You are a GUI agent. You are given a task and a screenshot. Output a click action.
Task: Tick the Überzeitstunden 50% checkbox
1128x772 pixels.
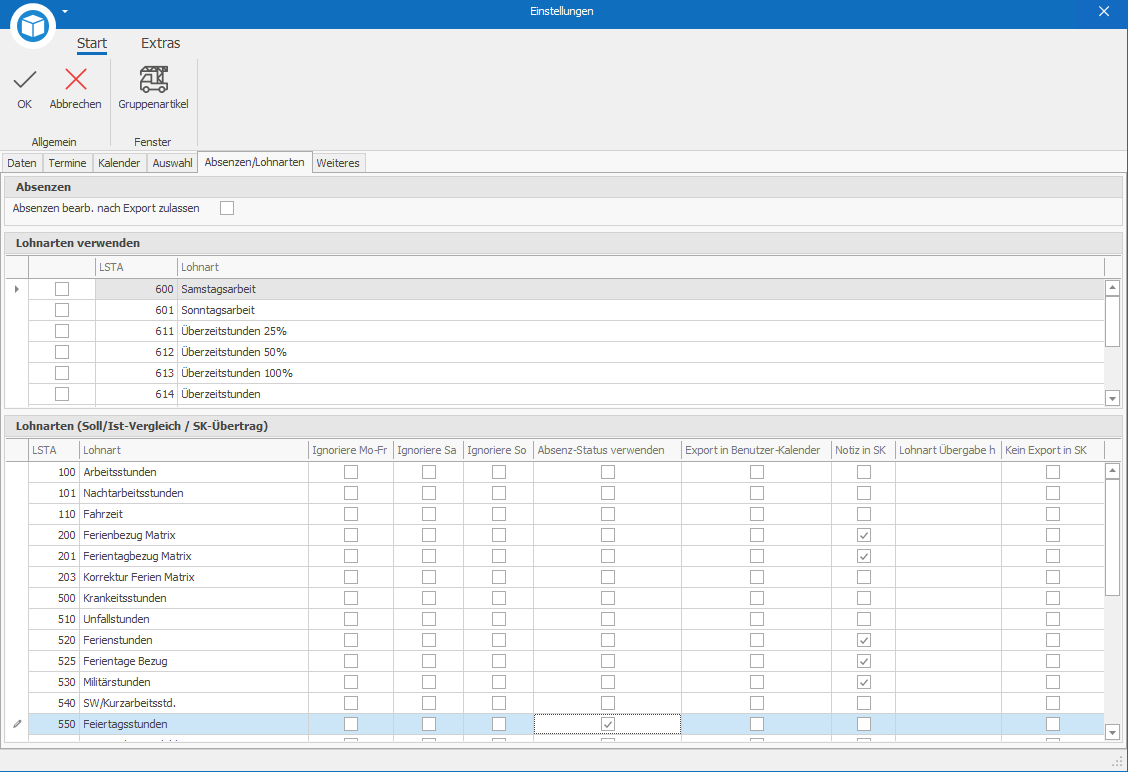click(x=62, y=352)
